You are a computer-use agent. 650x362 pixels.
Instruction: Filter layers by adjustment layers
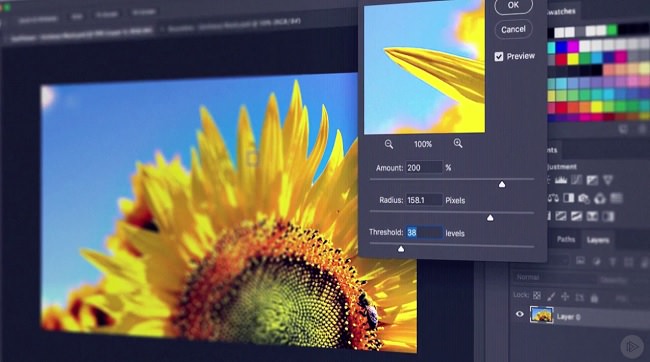click(597, 261)
